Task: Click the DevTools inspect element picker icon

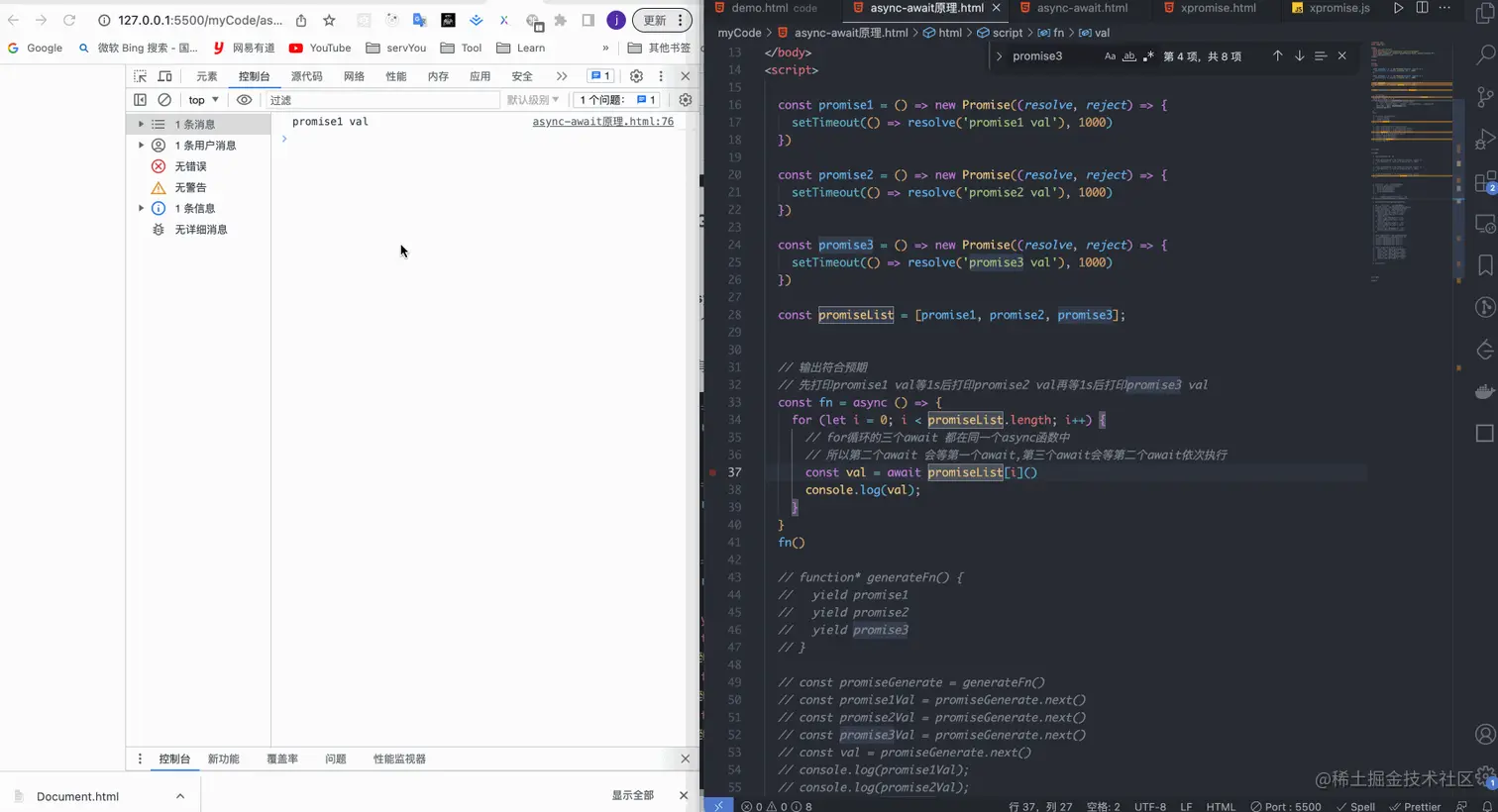Action: pyautogui.click(x=140, y=76)
